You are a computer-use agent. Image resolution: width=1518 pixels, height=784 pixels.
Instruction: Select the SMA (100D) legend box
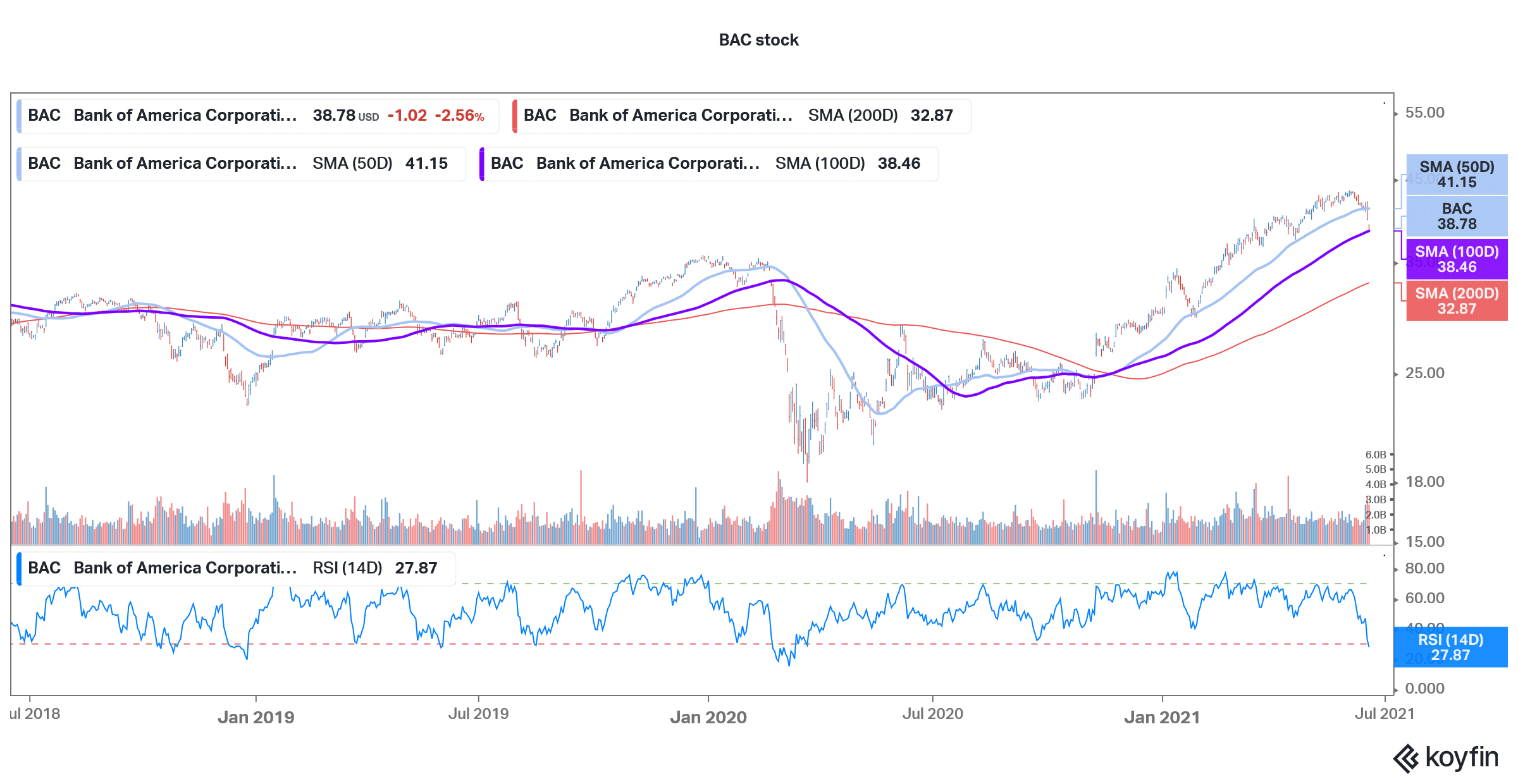coord(708,164)
